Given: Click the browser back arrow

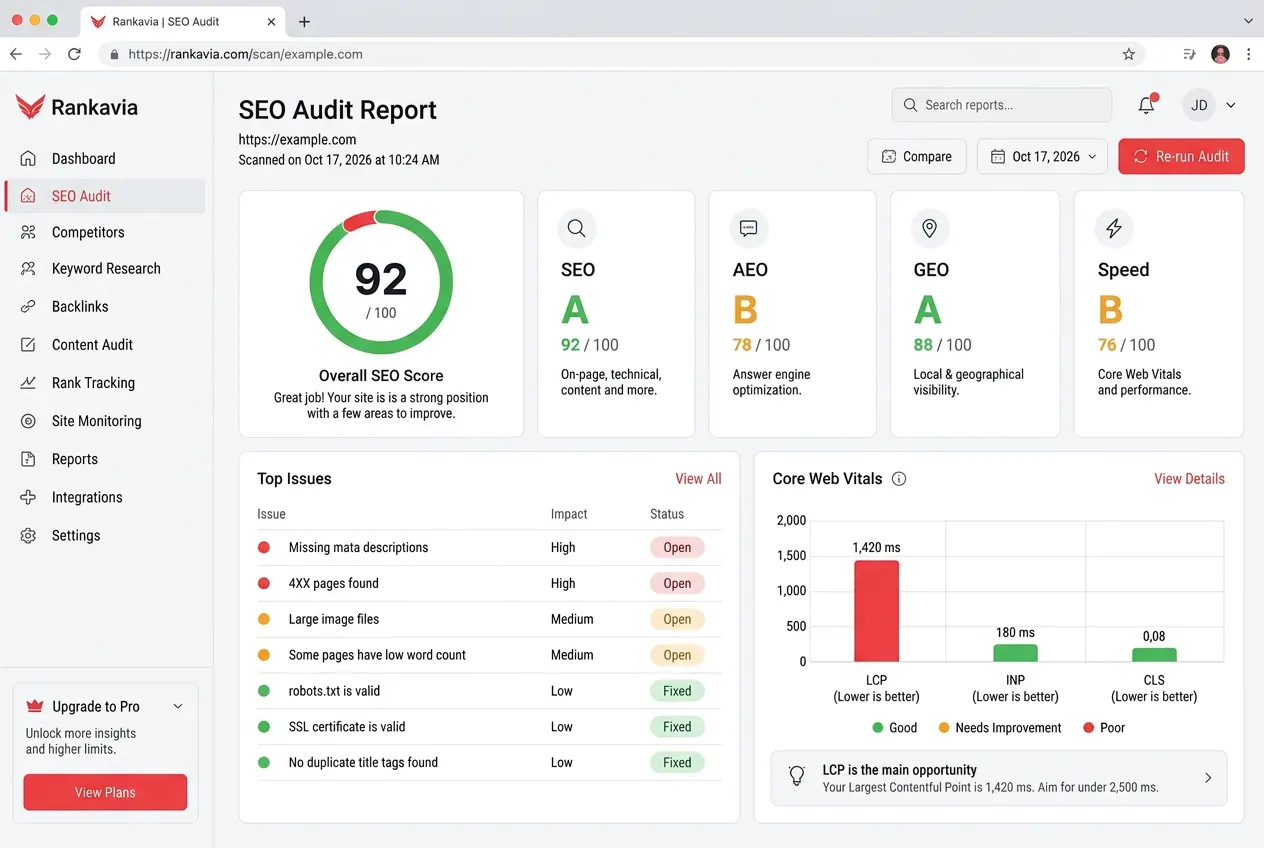Looking at the screenshot, I should pos(16,54).
